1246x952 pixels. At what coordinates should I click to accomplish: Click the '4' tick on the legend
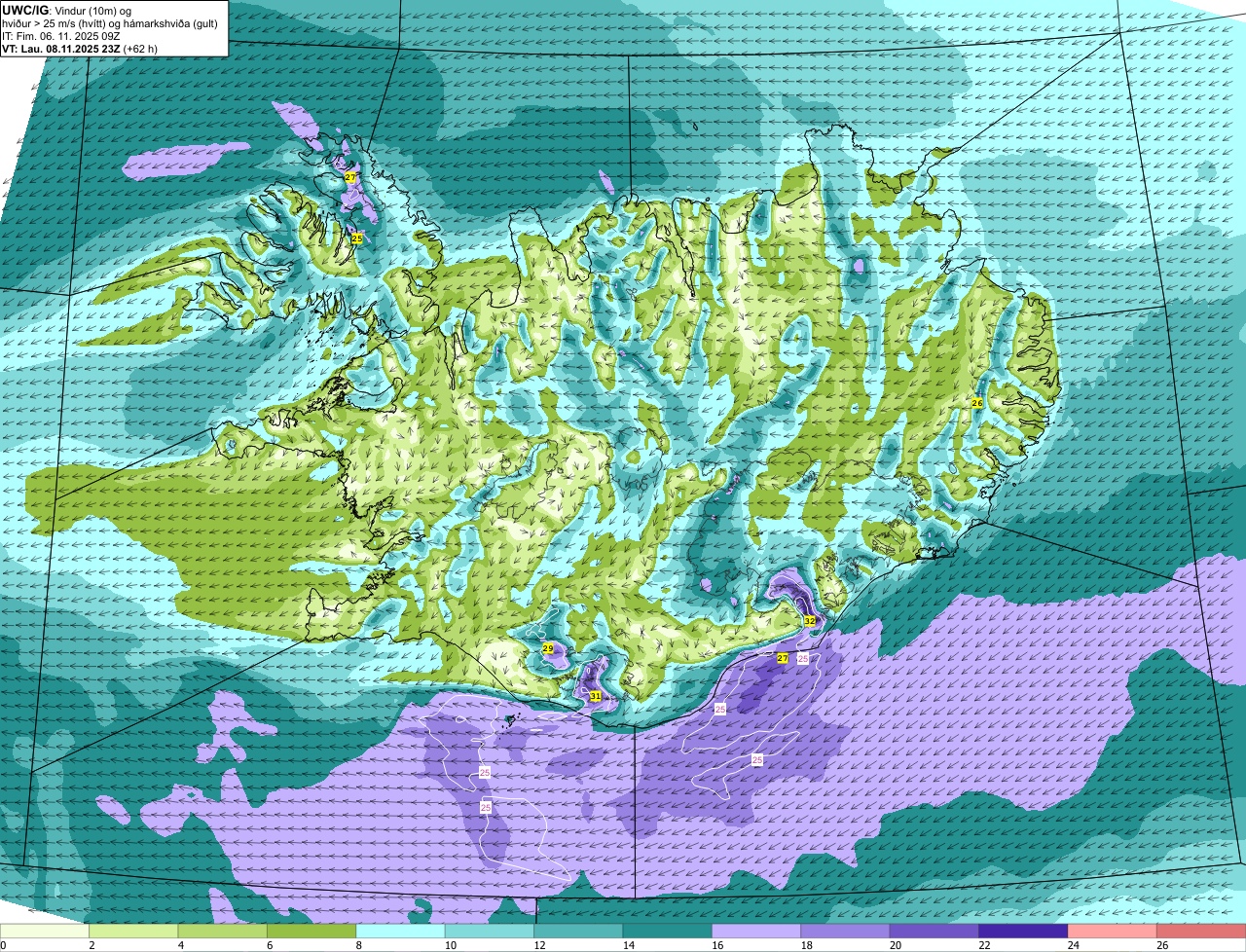181,945
